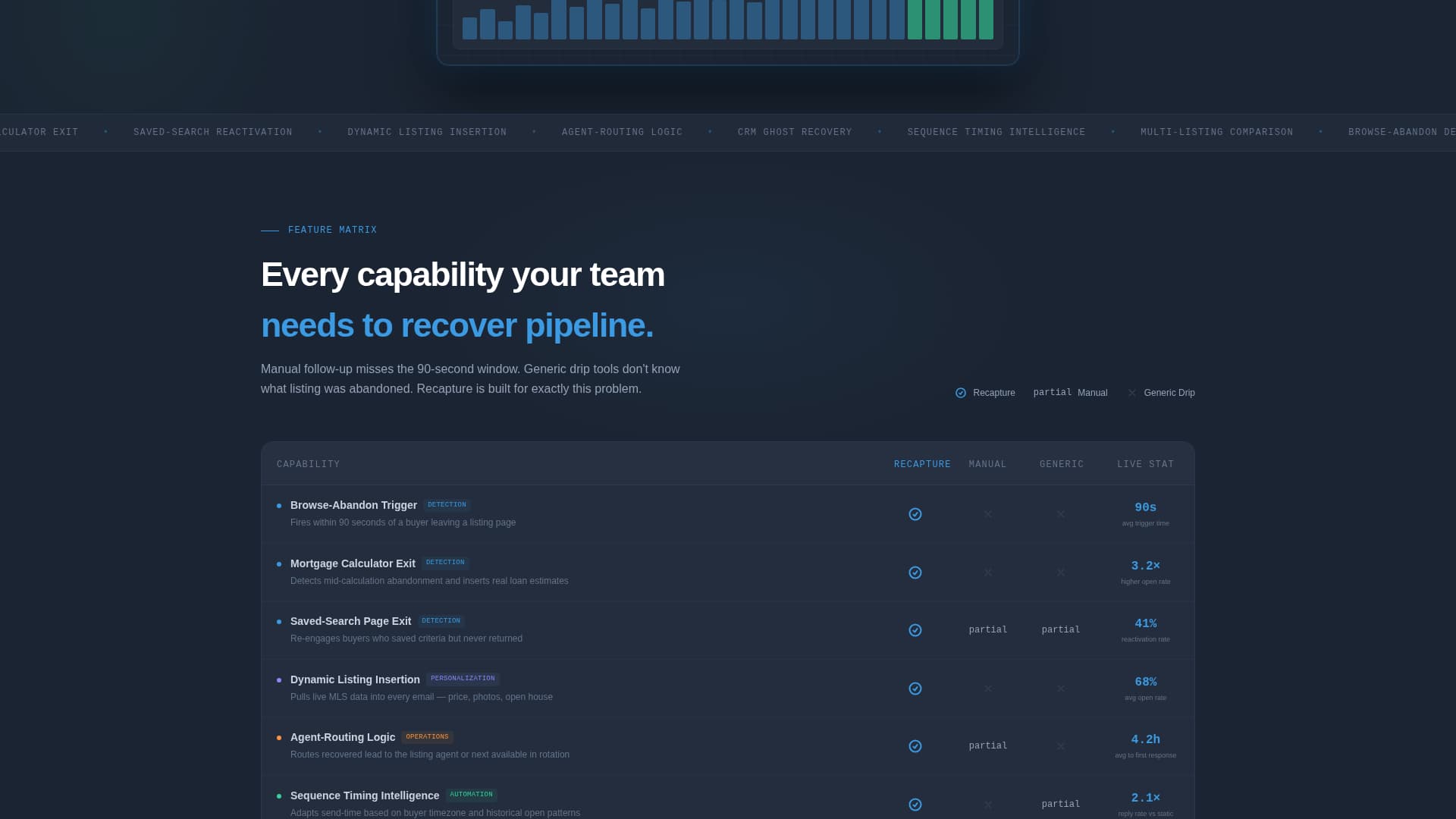Click the Manual X mark in the Sequence Timing Intelligence row
This screenshot has height=819, width=1456.
click(x=988, y=805)
